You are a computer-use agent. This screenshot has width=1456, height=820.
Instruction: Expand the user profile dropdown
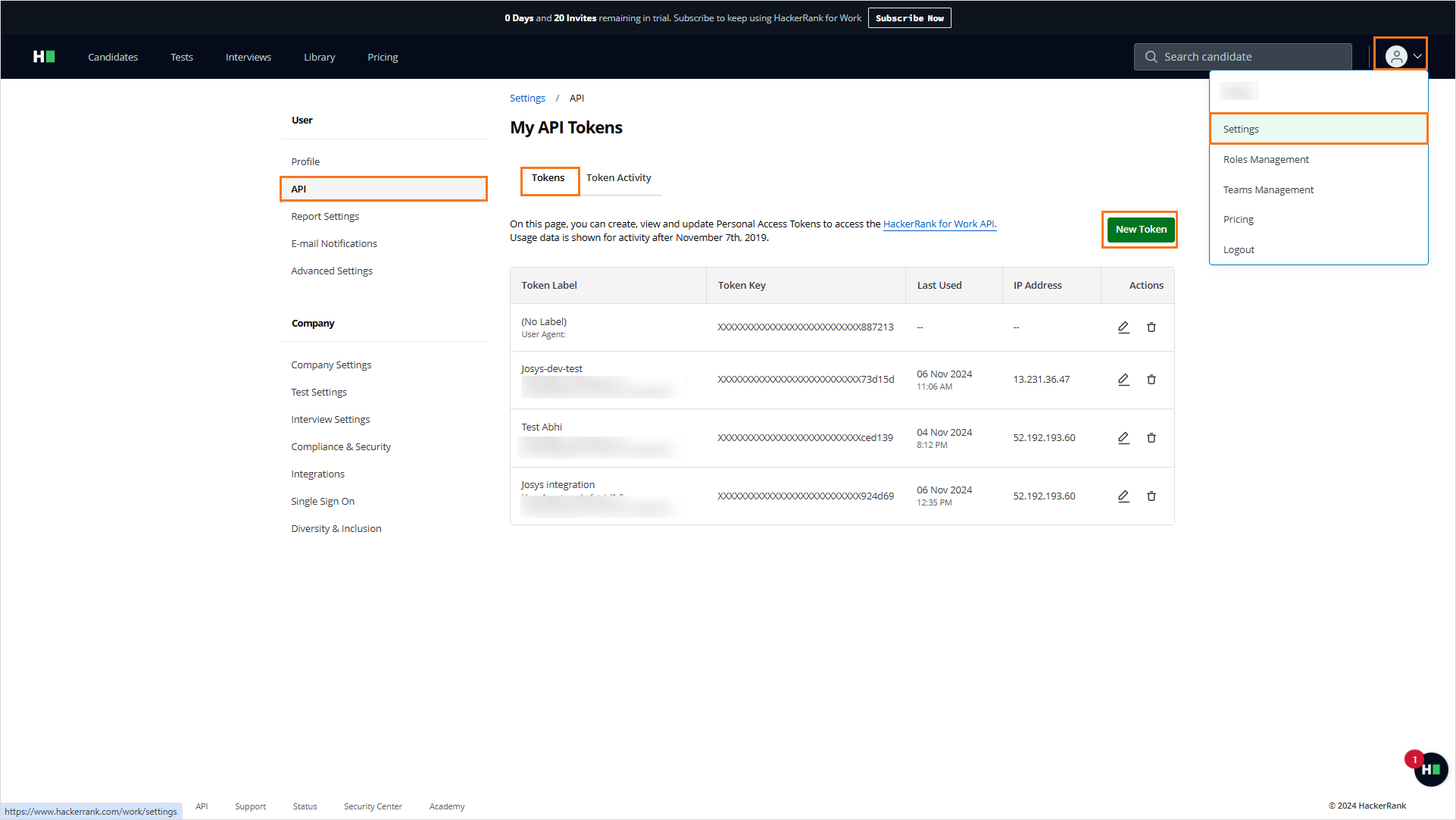click(1403, 56)
